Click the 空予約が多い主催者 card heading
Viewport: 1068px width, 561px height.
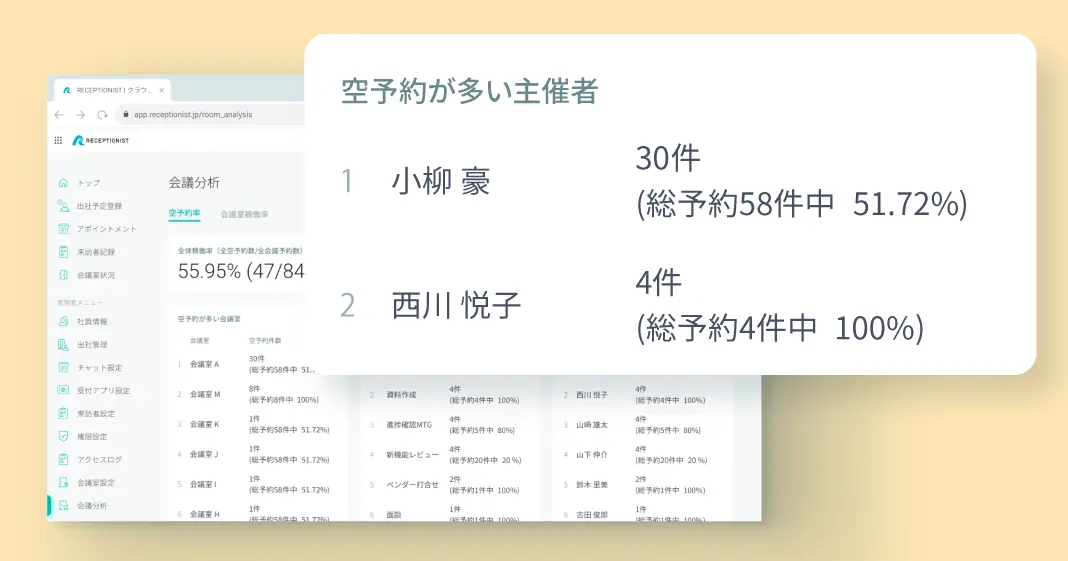tap(469, 91)
